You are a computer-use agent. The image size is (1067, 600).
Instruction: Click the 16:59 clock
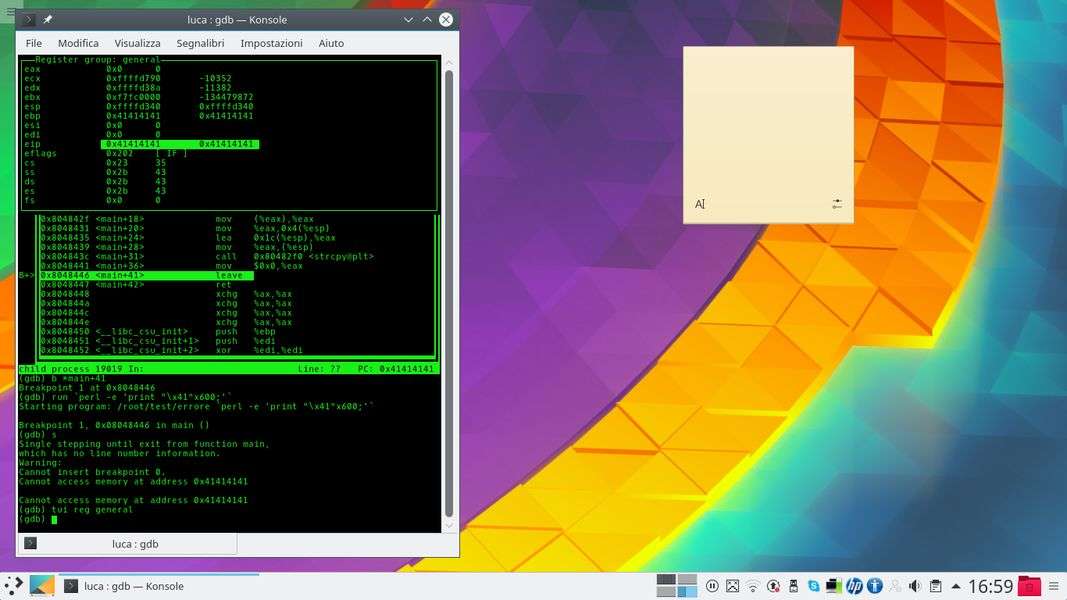pyautogui.click(x=990, y=586)
